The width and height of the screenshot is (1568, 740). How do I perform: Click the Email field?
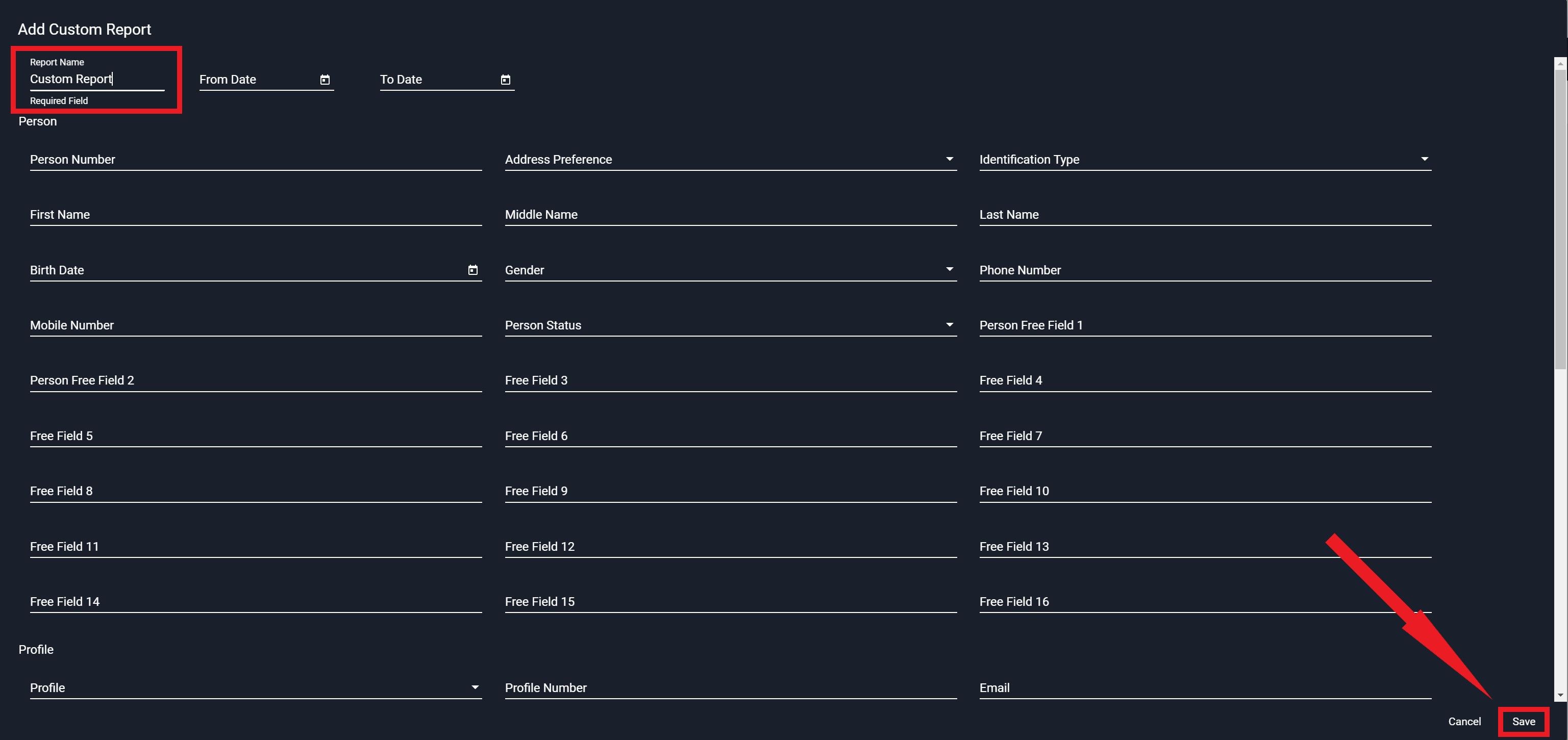click(x=1205, y=688)
